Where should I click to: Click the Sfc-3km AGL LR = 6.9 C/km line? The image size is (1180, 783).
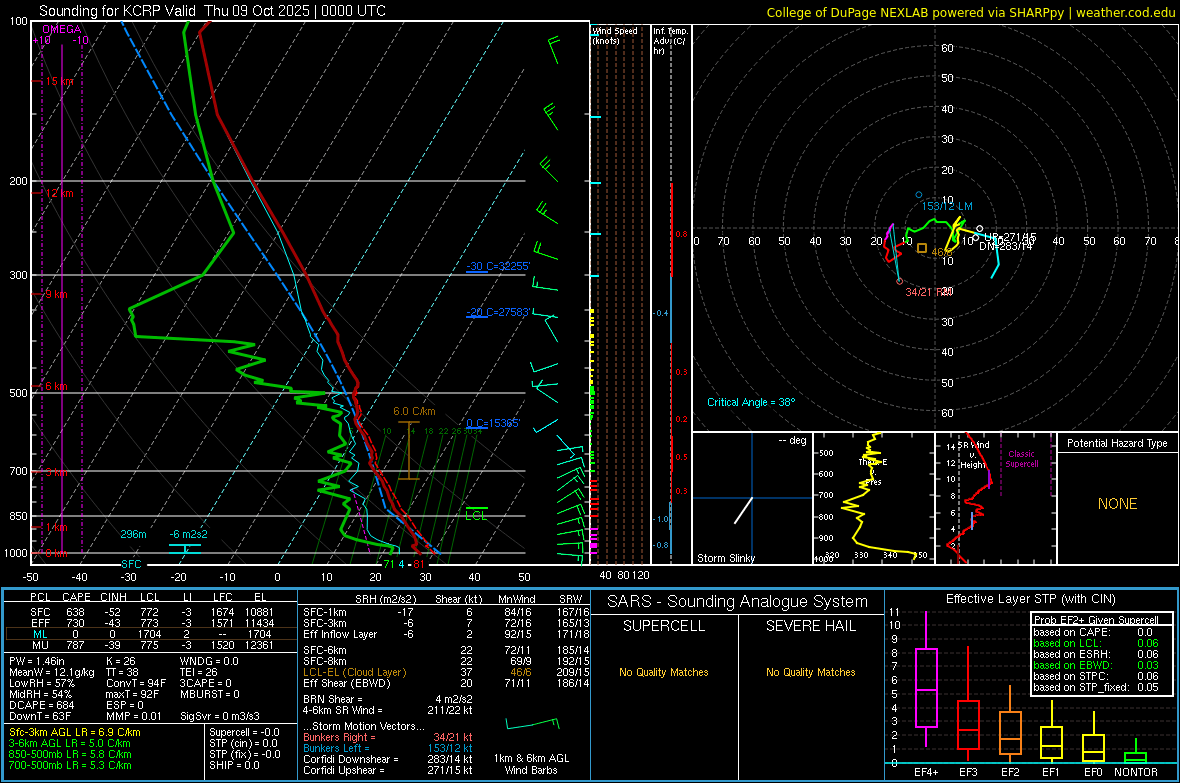click(x=75, y=732)
